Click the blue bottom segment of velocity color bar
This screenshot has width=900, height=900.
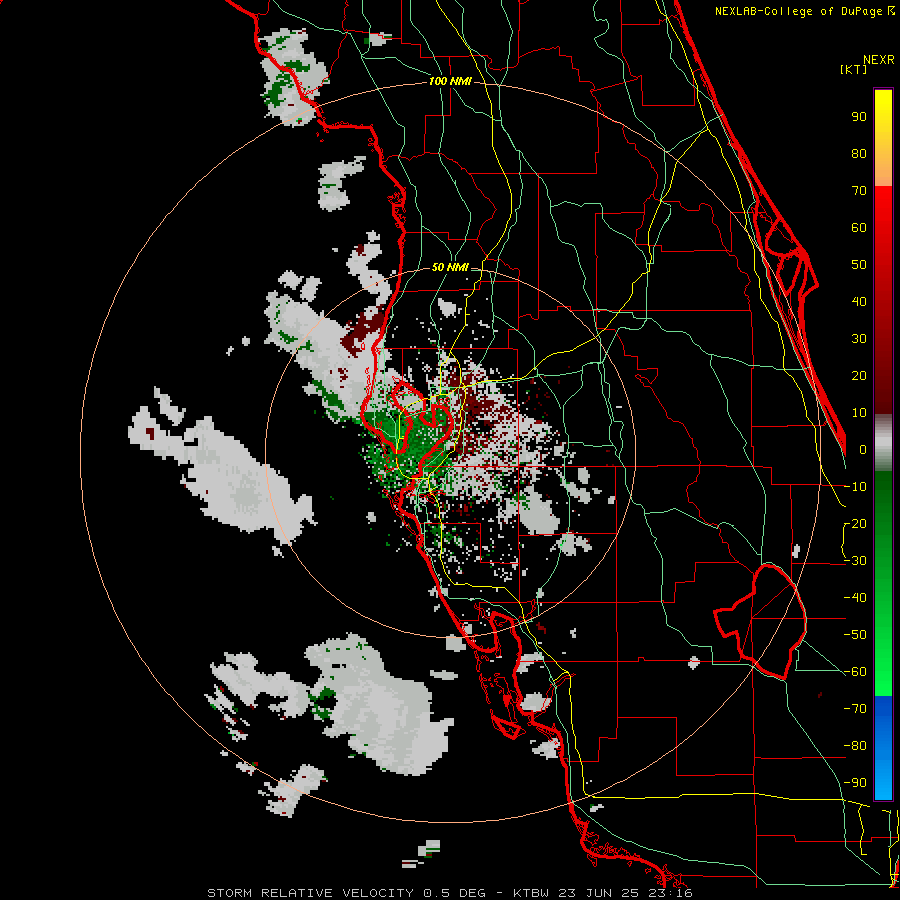coord(883,747)
